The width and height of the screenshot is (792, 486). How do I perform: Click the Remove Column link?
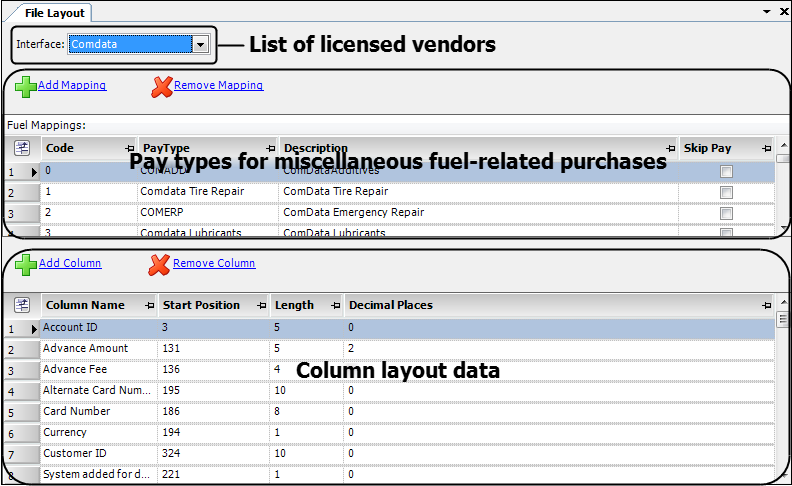(214, 264)
